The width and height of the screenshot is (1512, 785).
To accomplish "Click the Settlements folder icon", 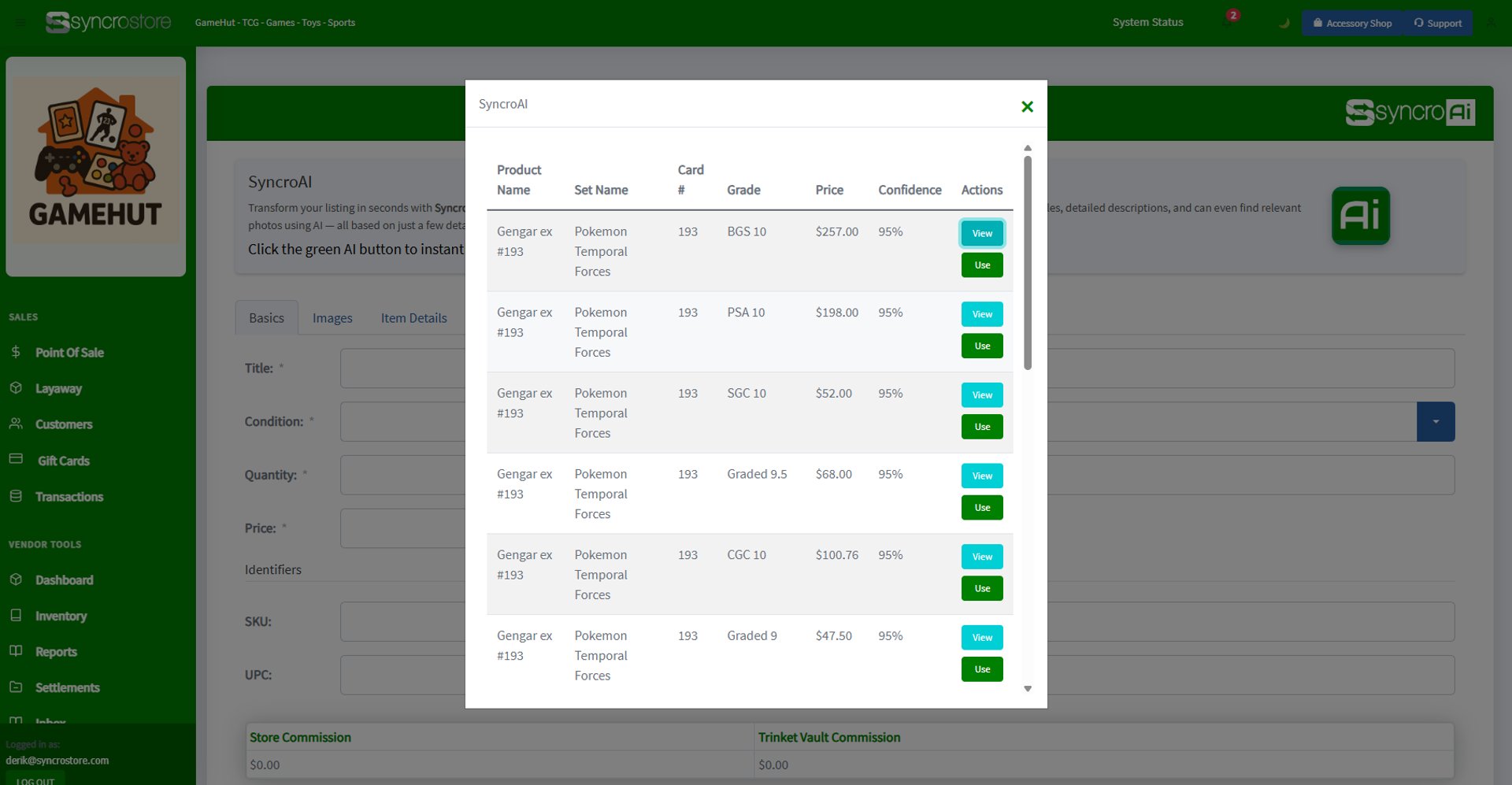I will coord(16,687).
